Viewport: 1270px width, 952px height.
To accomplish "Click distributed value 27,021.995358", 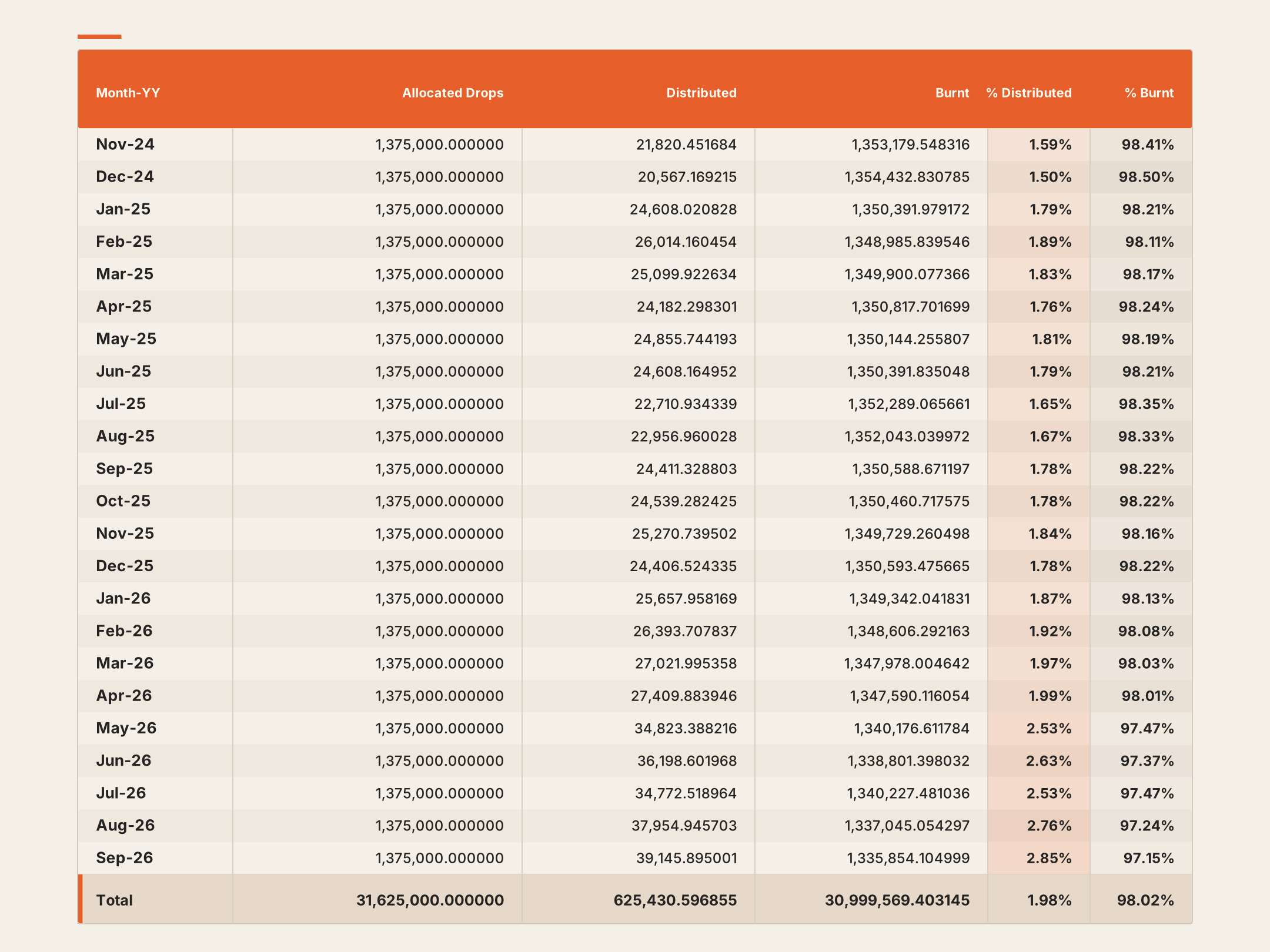I will 686,663.
